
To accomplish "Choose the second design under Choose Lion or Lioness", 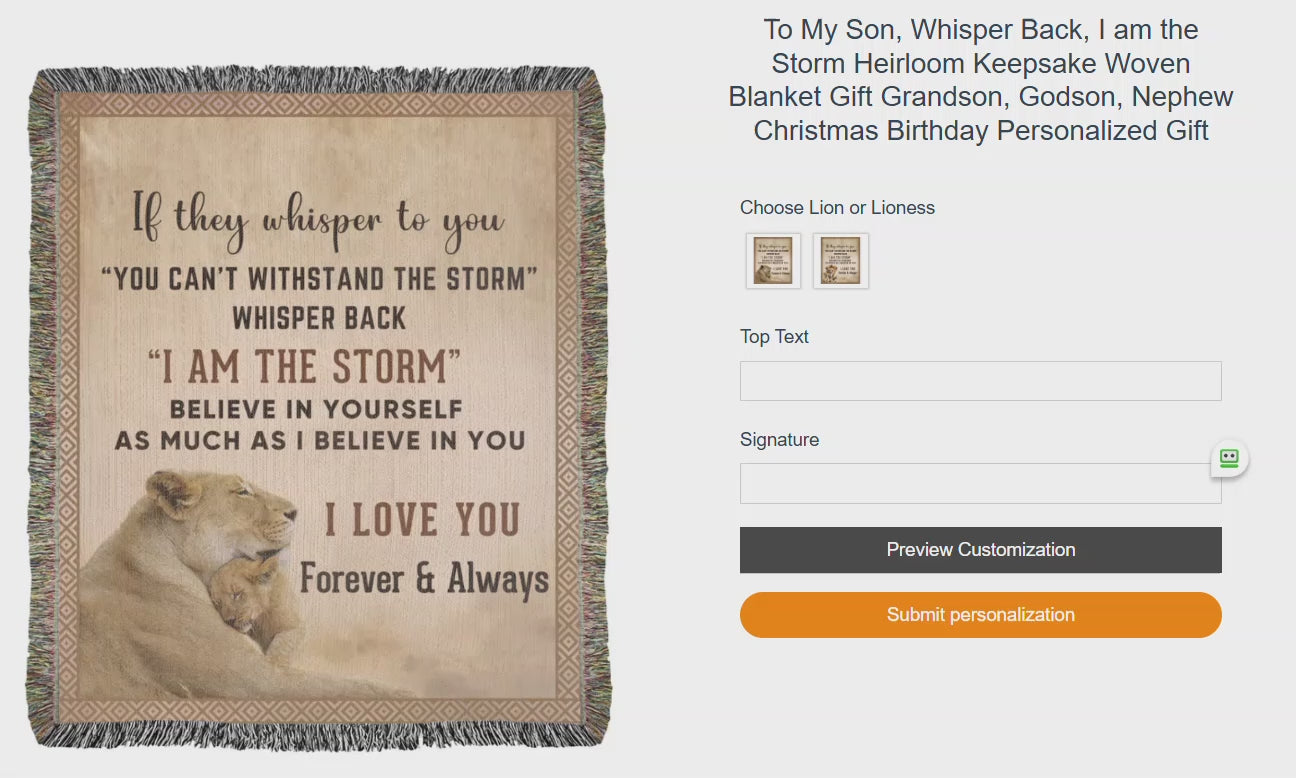I will [840, 260].
